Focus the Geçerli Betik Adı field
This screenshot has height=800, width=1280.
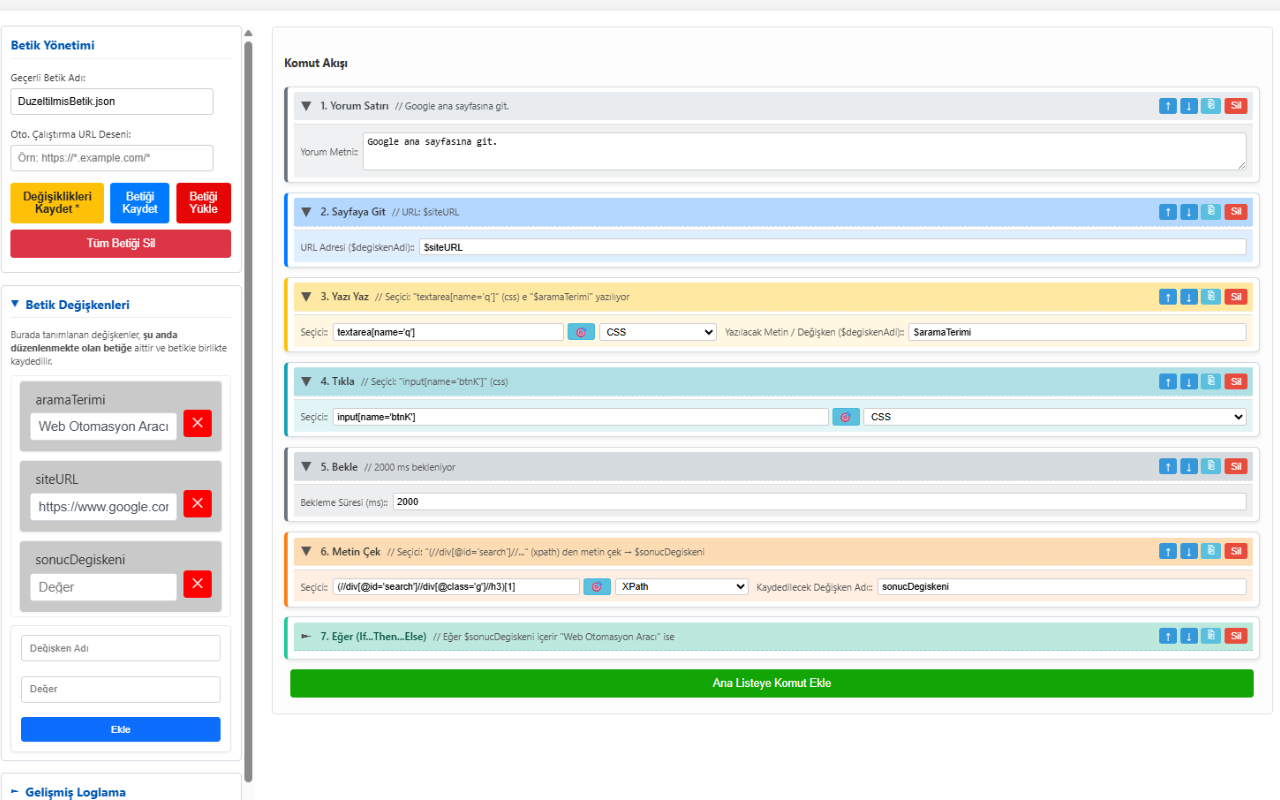[x=112, y=101]
